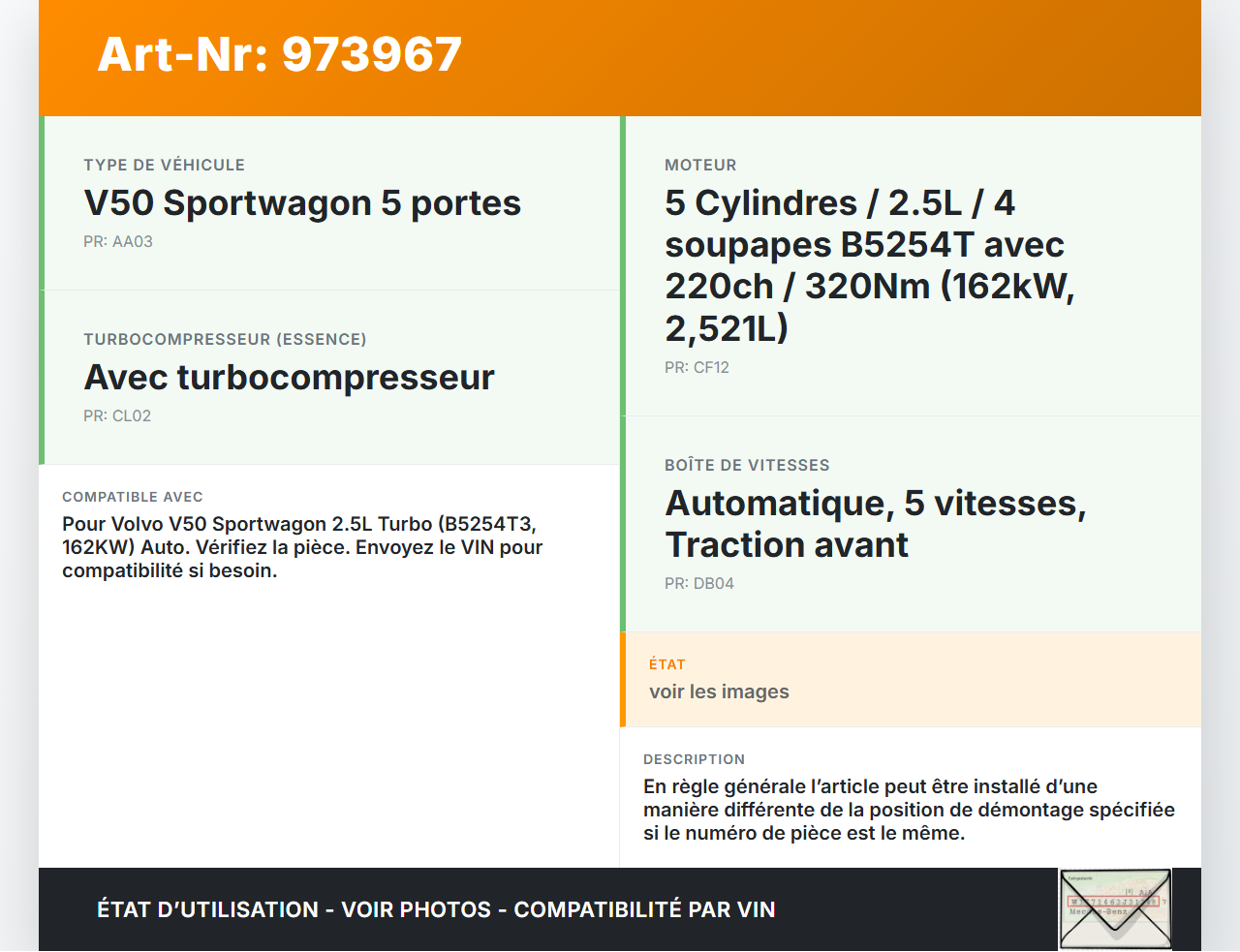Viewport: 1240px width, 952px height.
Task: Click the BOÎTE DE VITESSES label
Action: pos(747,466)
